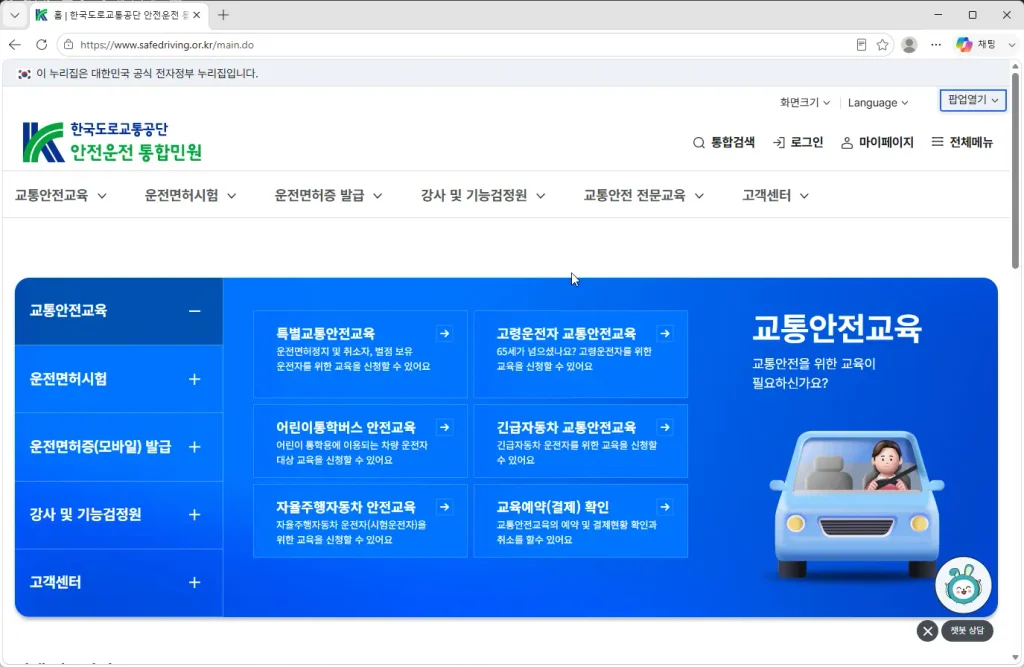Open 강사 및 기능검정원 navigation menu
This screenshot has width=1024, height=667.
(483, 195)
